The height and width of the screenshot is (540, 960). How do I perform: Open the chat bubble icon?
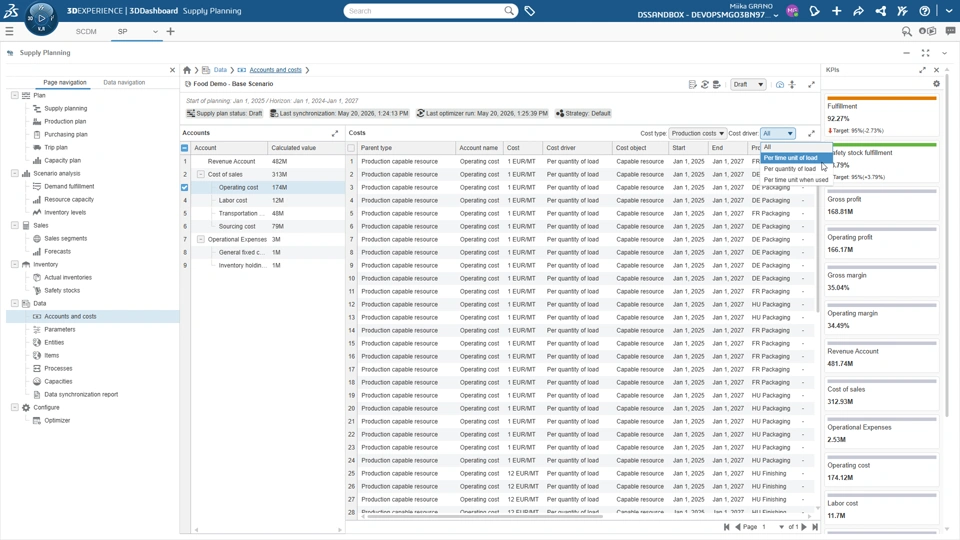pyautogui.click(x=950, y=31)
